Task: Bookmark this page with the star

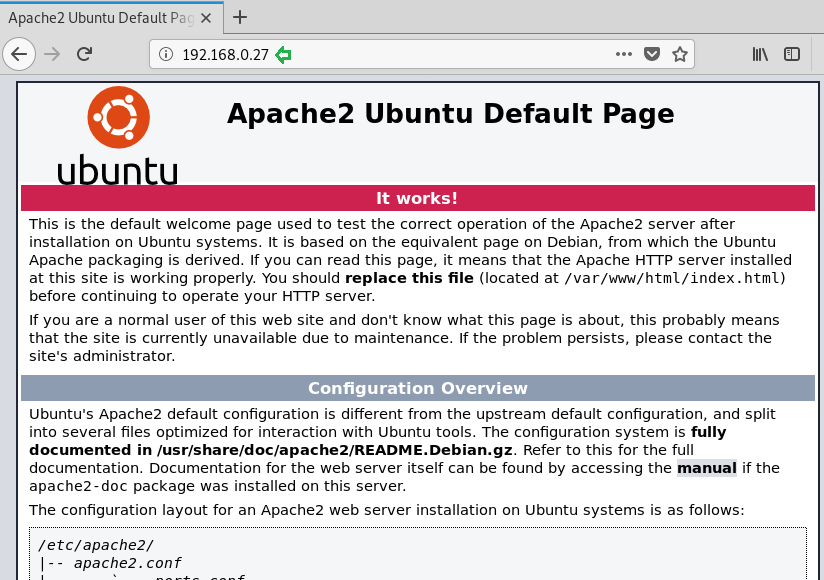Action: coord(680,54)
